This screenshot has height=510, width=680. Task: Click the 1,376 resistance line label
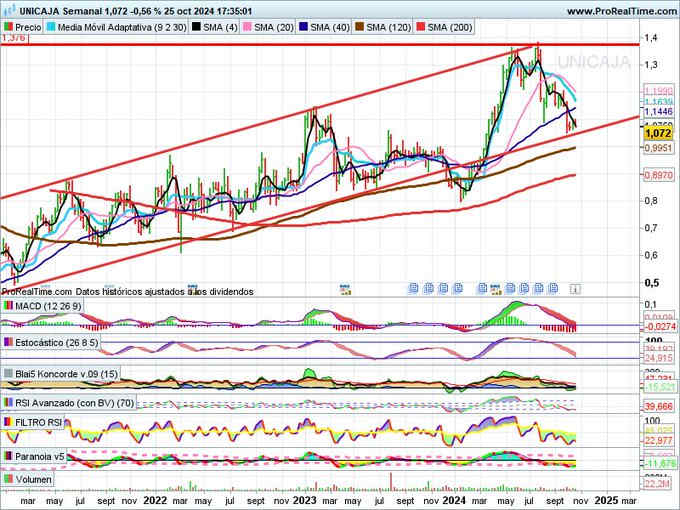(14, 38)
